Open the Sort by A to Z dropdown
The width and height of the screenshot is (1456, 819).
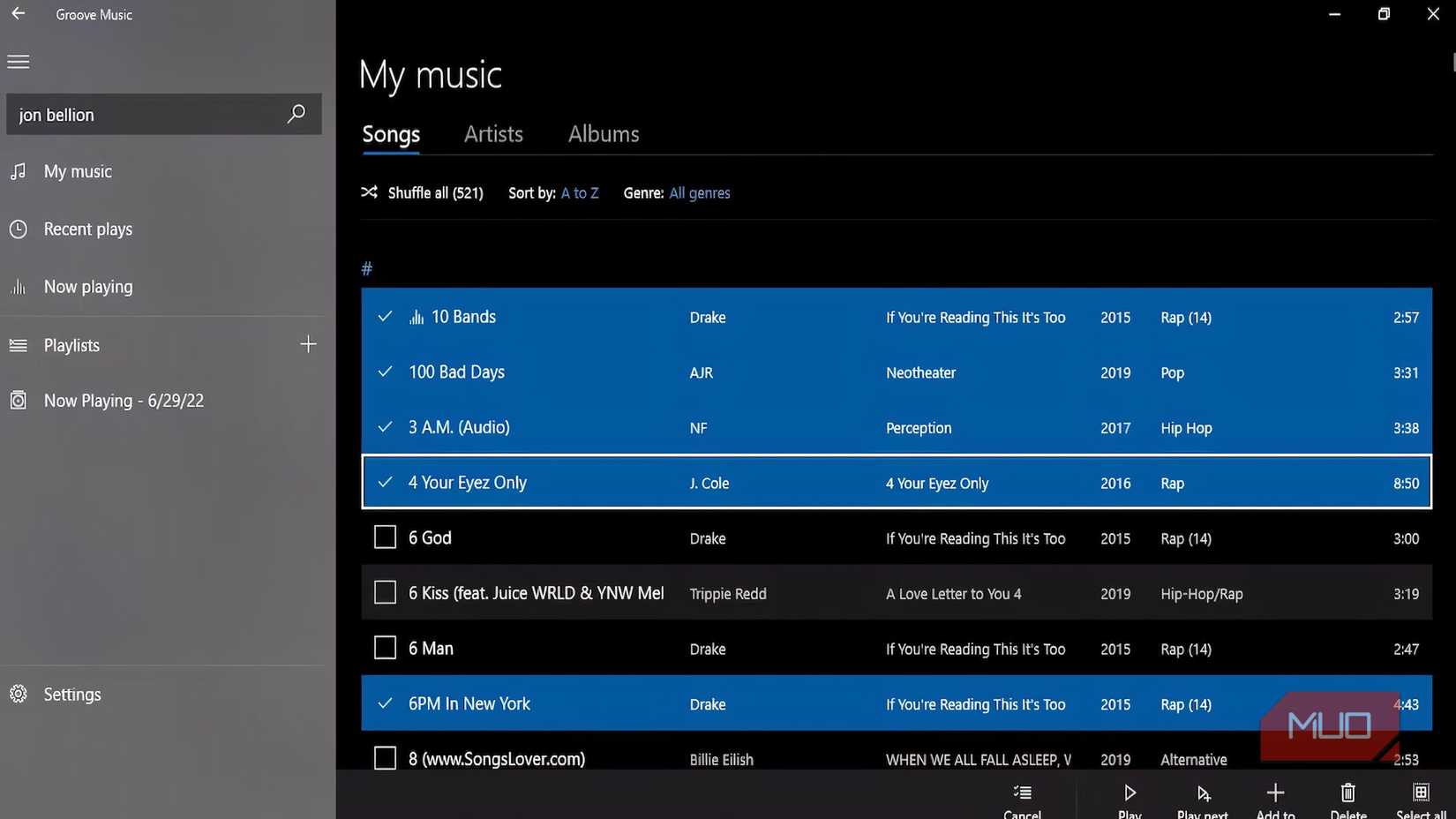[580, 192]
